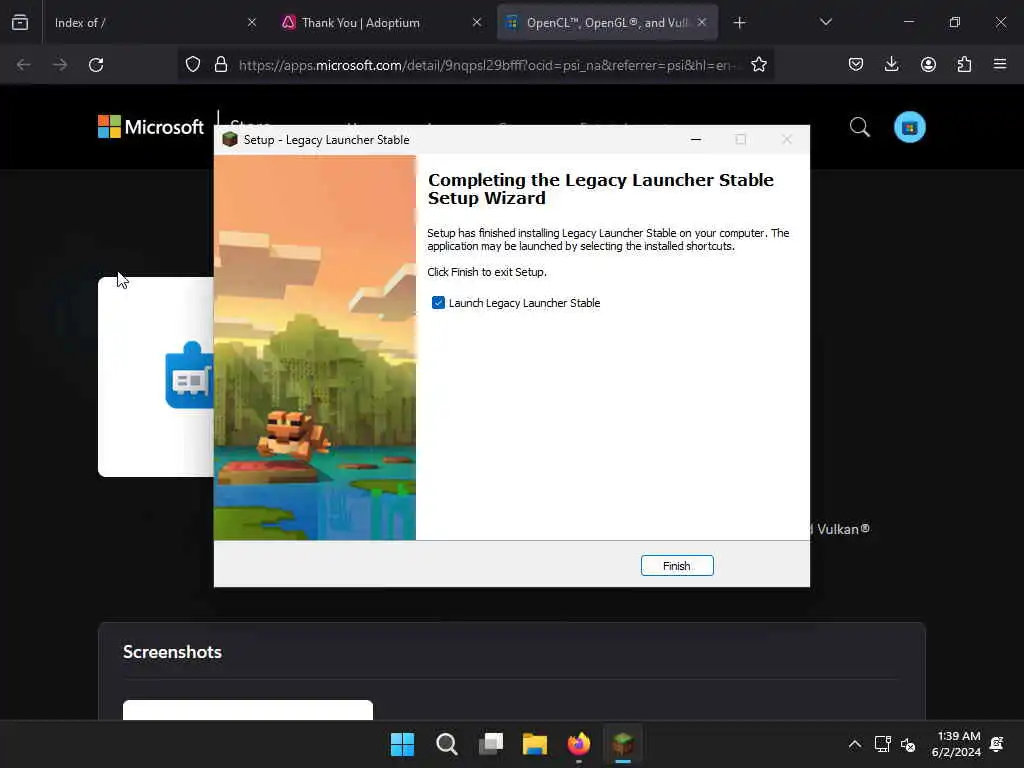Open Task View on the taskbar

click(x=490, y=744)
